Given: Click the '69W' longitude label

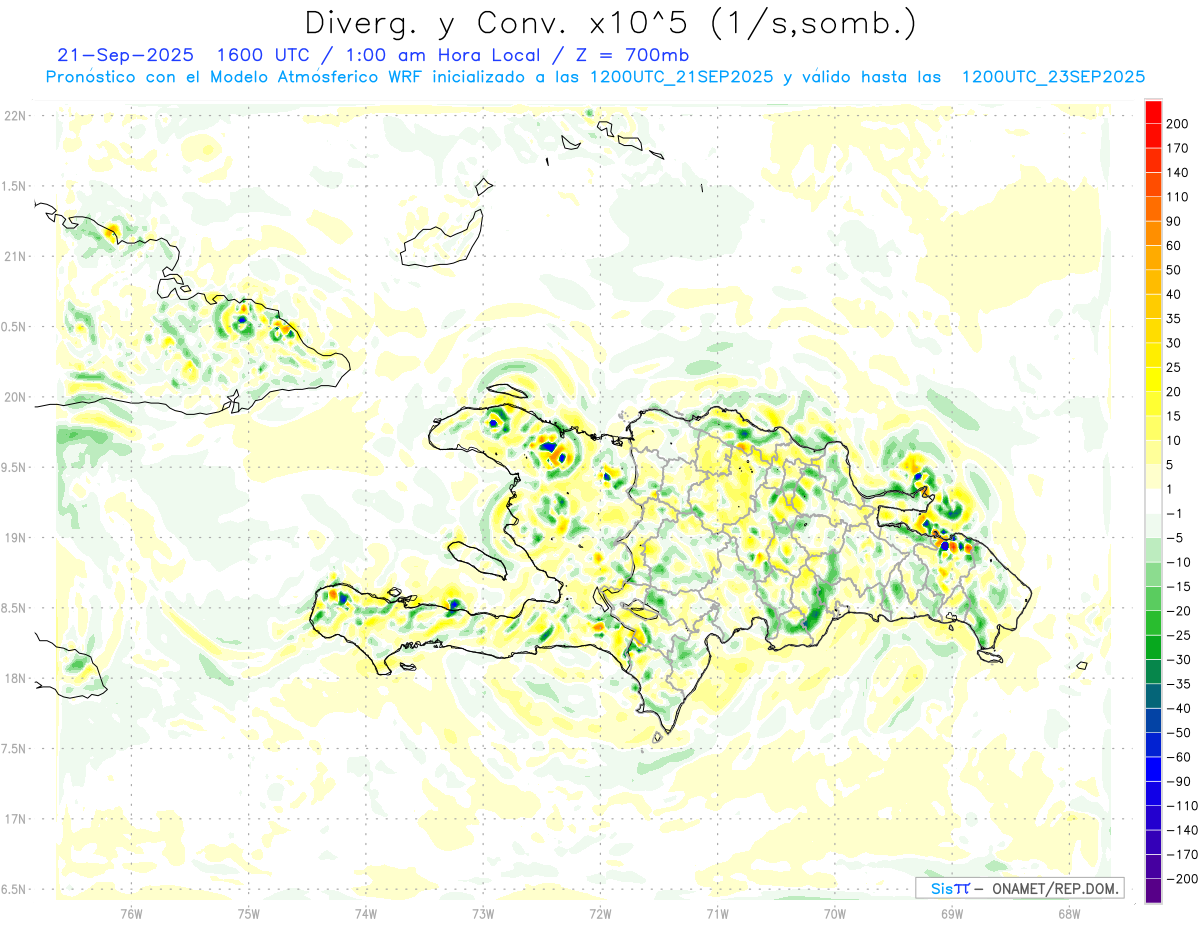Looking at the screenshot, I should 952,914.
